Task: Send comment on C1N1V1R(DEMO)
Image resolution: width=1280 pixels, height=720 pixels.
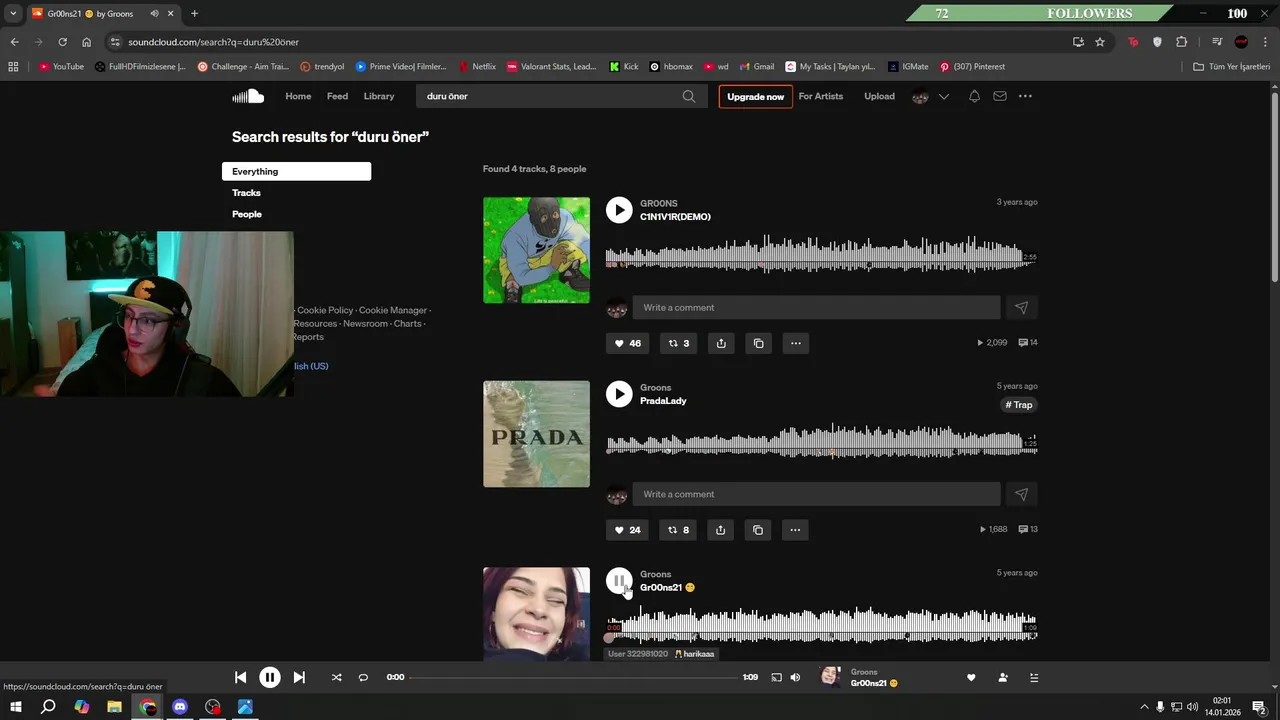Action: click(1021, 308)
